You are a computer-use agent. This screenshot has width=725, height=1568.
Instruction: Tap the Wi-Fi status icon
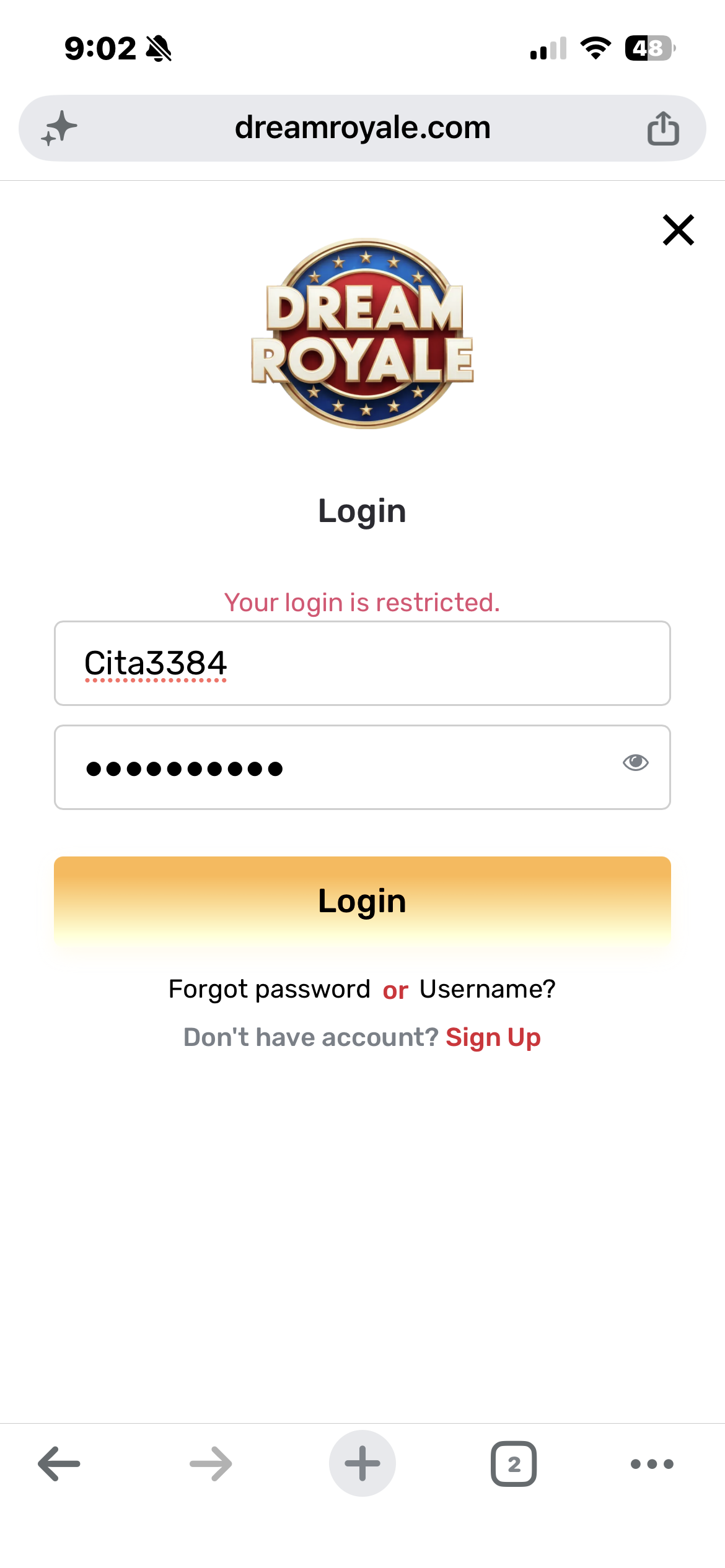pos(595,48)
